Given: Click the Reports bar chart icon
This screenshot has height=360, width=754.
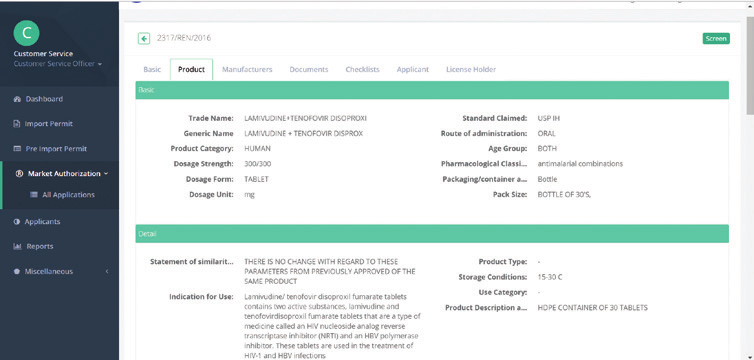Looking at the screenshot, I should (x=17, y=247).
